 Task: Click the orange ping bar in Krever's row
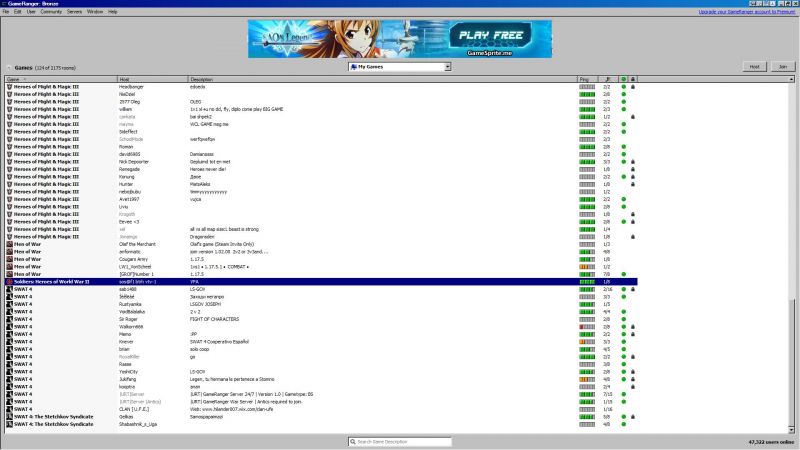click(x=587, y=342)
